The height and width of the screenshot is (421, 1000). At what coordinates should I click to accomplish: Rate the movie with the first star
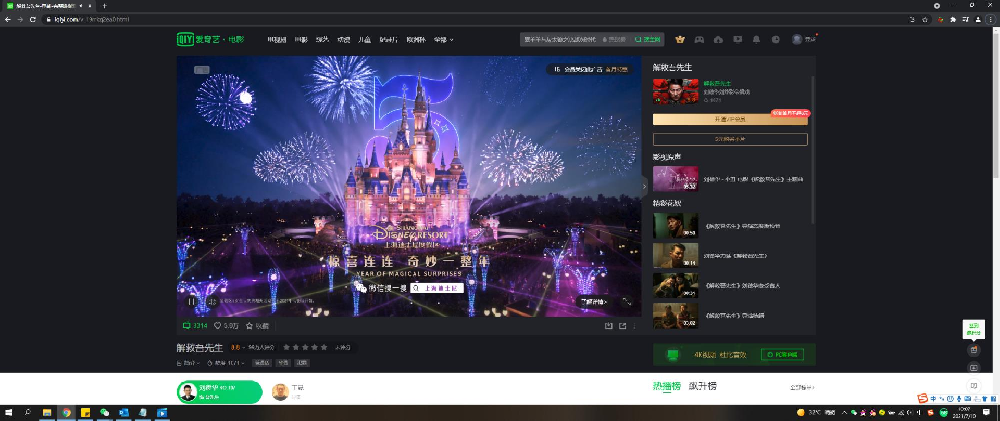pos(287,348)
